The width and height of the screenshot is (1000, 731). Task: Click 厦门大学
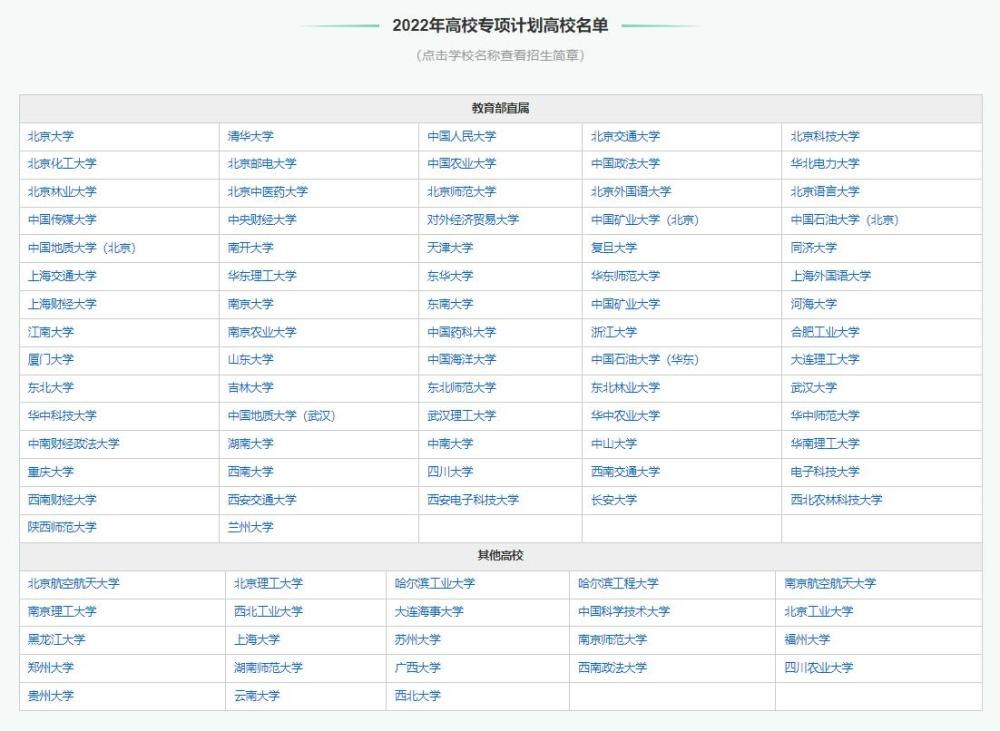tap(50, 360)
